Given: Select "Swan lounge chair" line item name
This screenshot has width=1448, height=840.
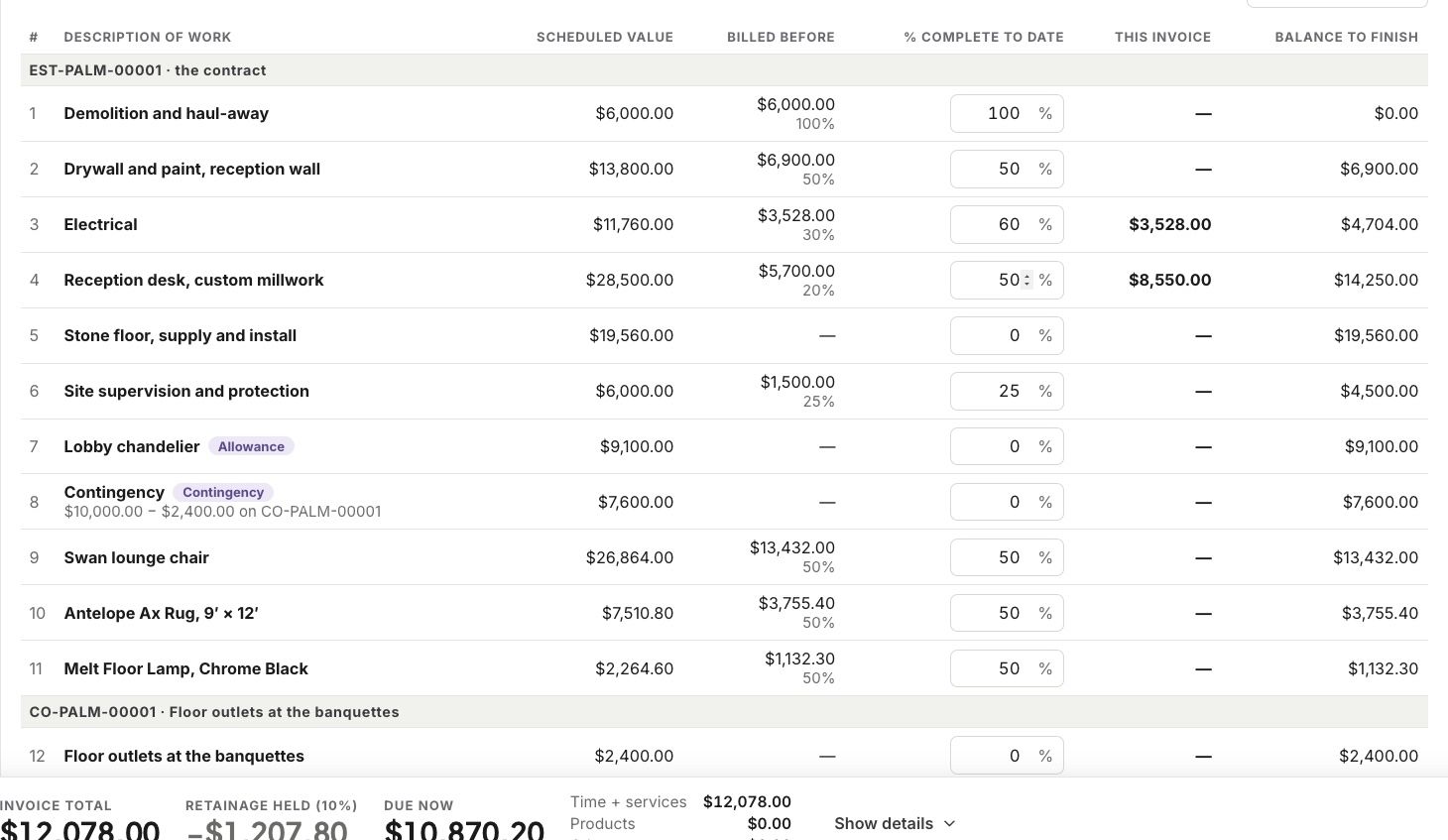Looking at the screenshot, I should (137, 557).
